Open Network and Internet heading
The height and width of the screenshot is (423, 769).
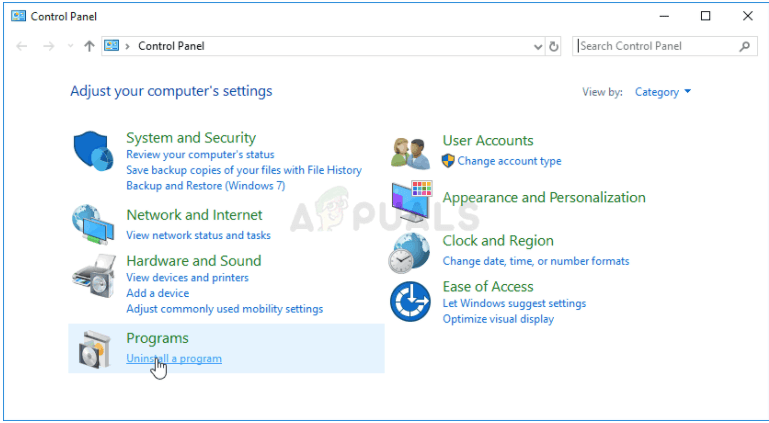point(194,215)
